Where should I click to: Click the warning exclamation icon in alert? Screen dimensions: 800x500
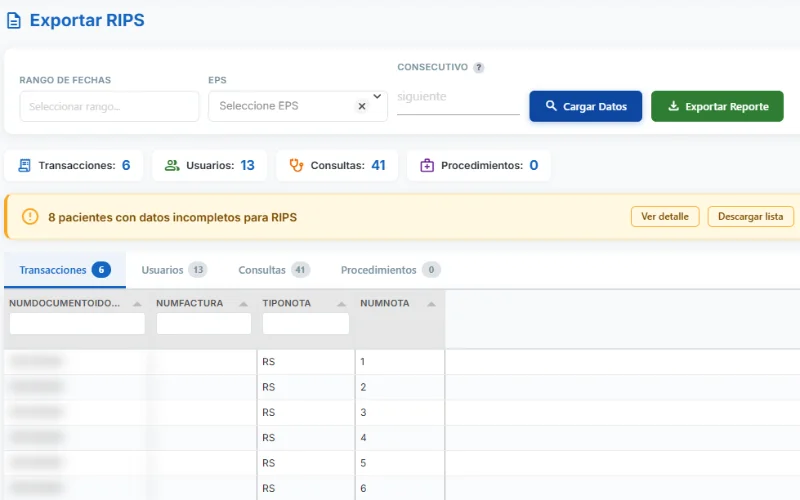click(30, 217)
